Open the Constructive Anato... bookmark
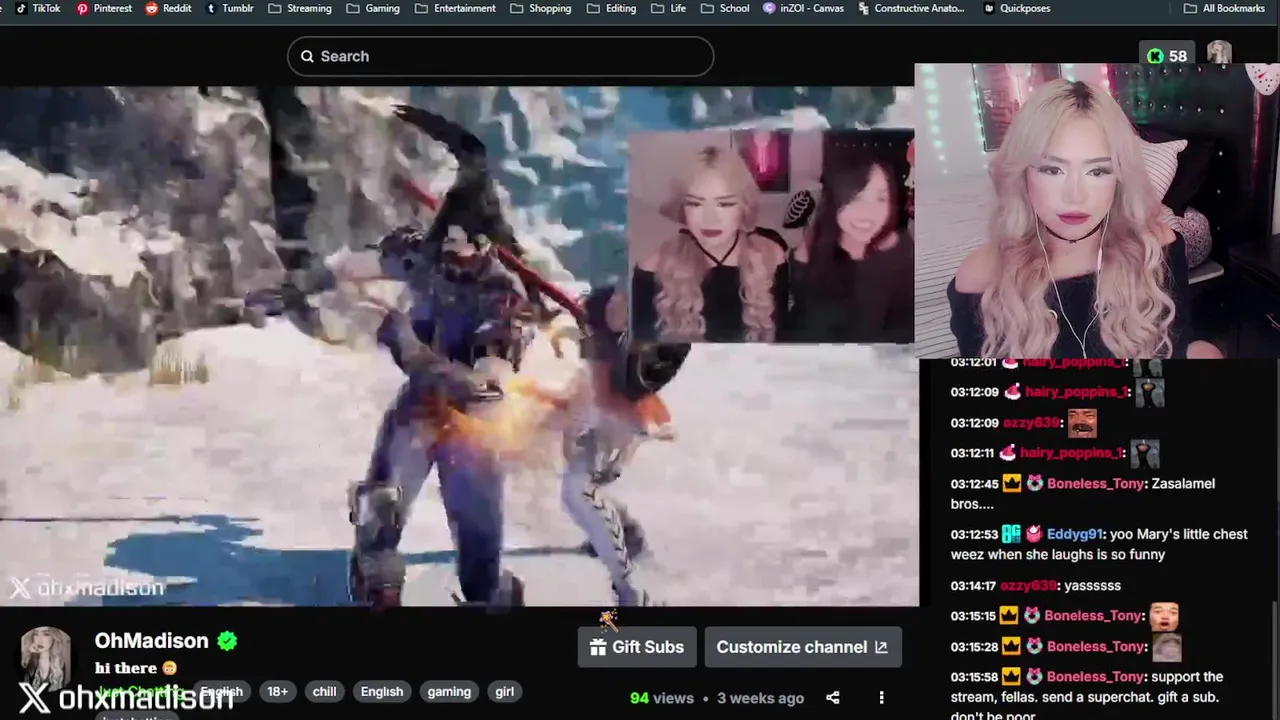This screenshot has width=1280, height=720. pos(911,8)
